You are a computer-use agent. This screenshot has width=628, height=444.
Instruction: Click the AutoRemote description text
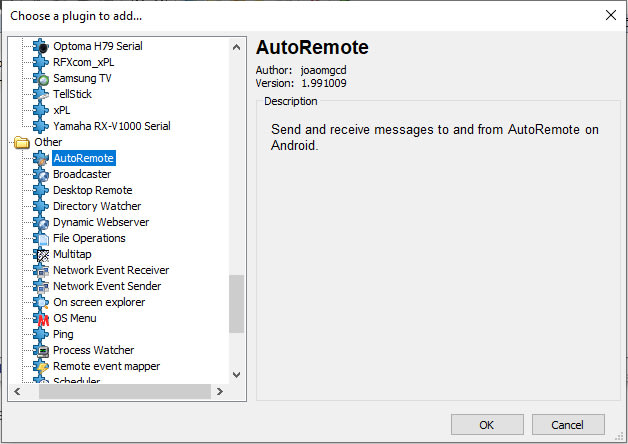pos(435,137)
